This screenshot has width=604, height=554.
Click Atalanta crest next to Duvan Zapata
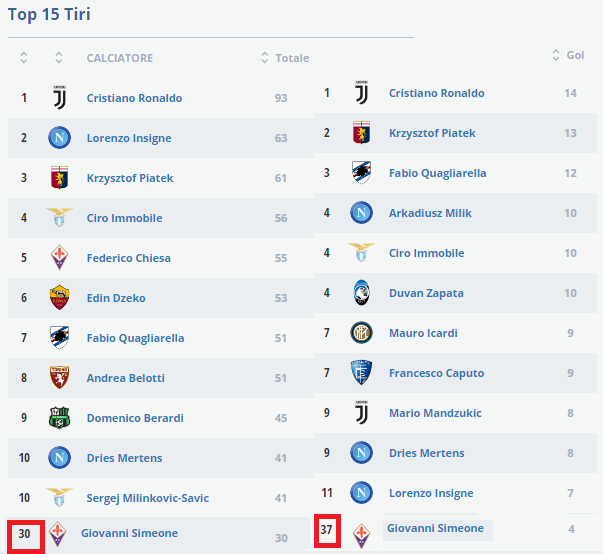(x=361, y=293)
